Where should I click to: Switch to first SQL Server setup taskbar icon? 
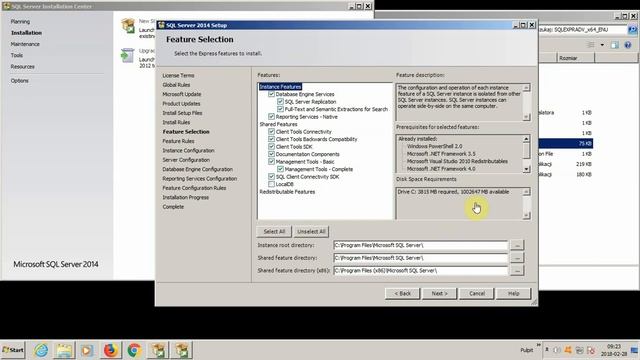click(x=158, y=350)
